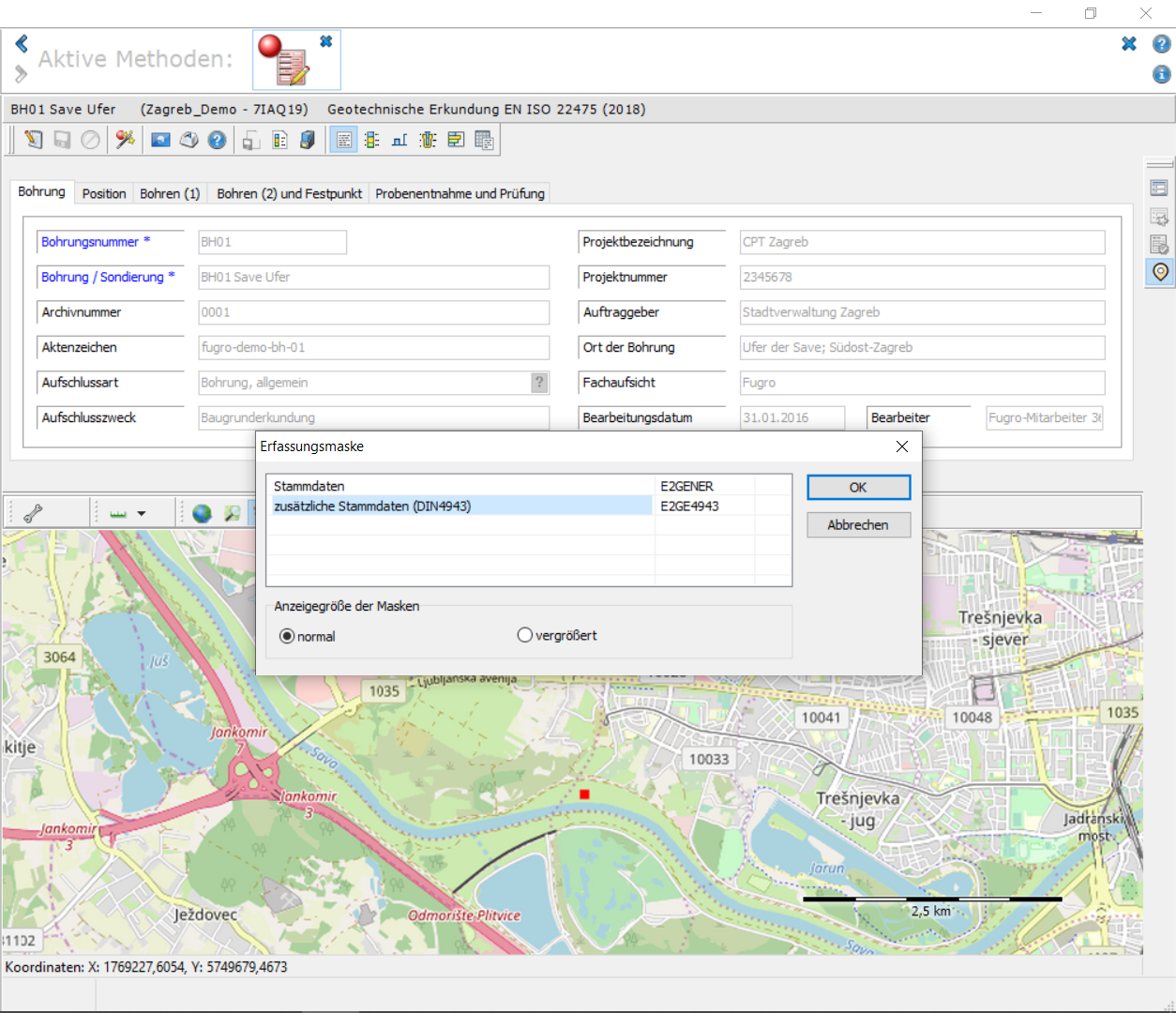Image resolution: width=1176 pixels, height=1013 pixels.
Task: Select zusätzliche Stammdaten (DIN4943) row
Action: point(529,506)
